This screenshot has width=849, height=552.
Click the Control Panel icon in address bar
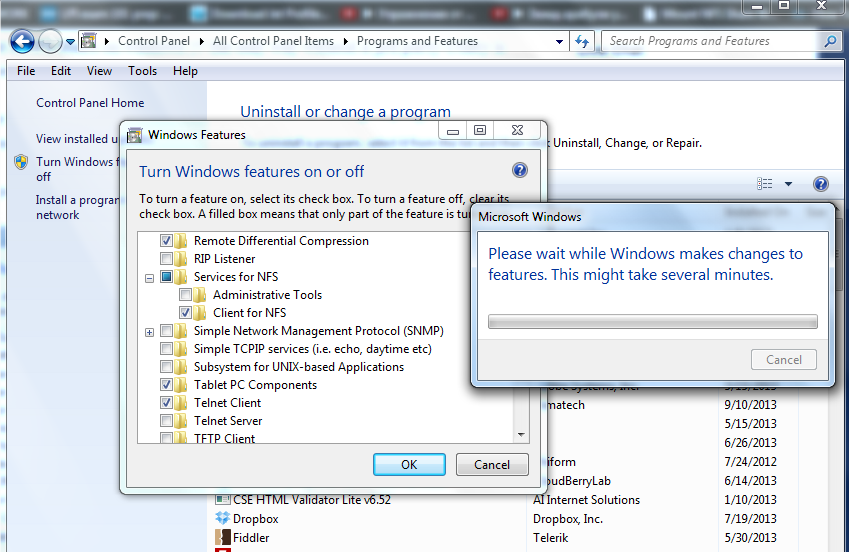(x=89, y=41)
